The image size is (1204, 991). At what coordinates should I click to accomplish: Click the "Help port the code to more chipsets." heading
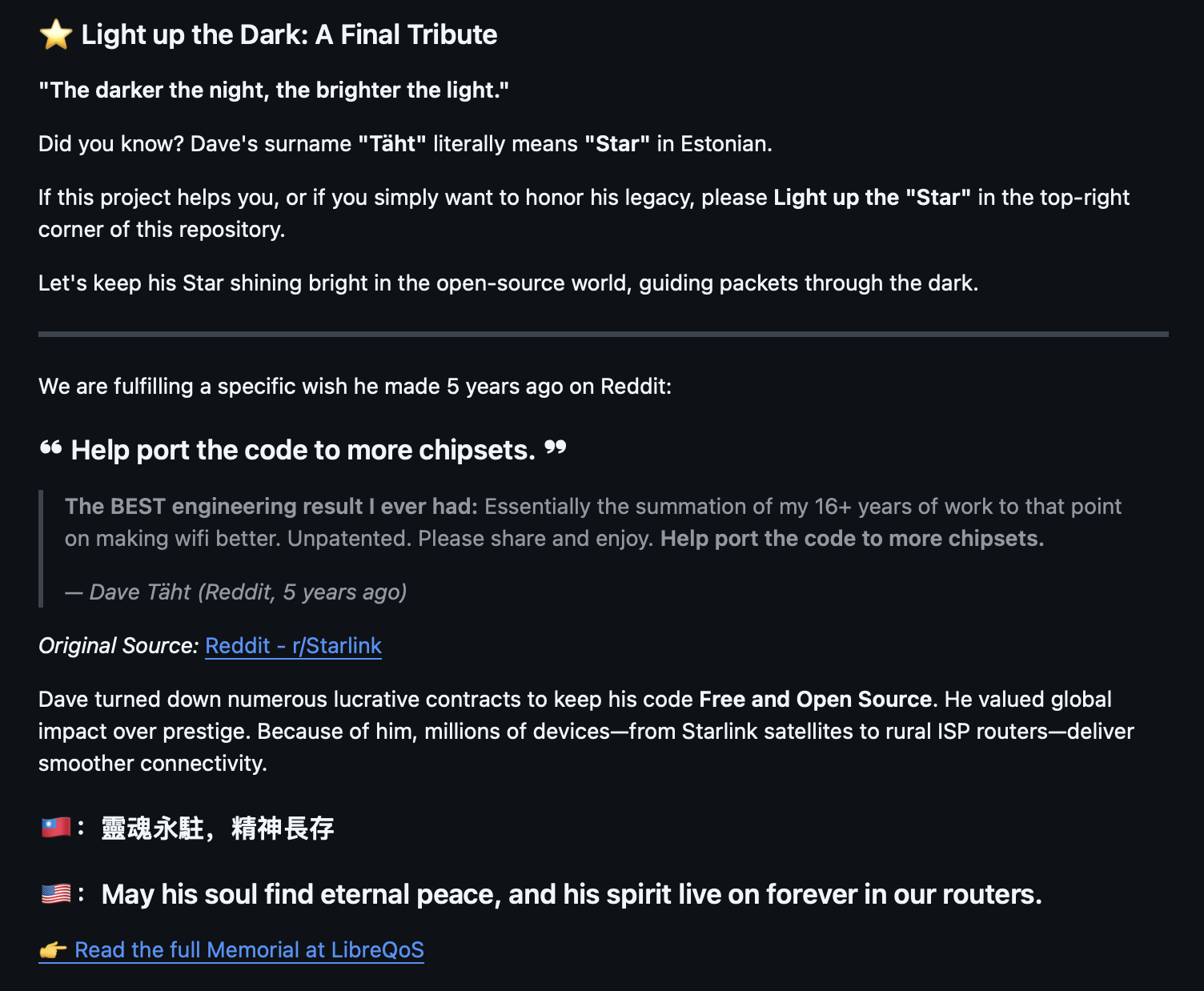pos(303,451)
